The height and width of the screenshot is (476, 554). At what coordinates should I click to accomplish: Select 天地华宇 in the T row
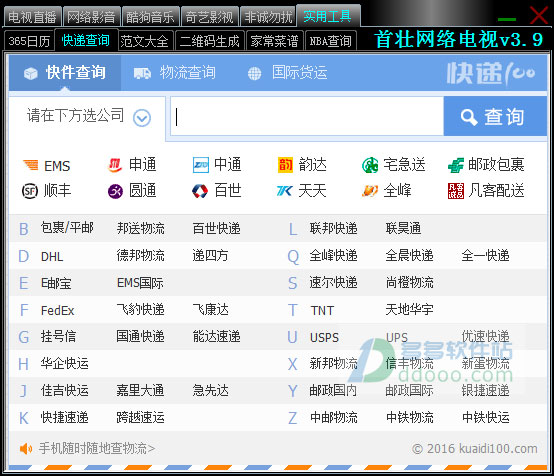tap(409, 310)
